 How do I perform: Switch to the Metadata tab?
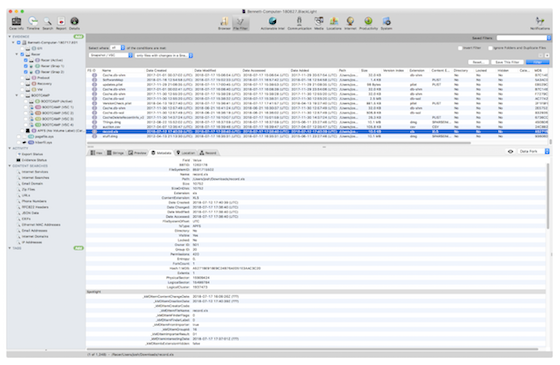(x=161, y=153)
